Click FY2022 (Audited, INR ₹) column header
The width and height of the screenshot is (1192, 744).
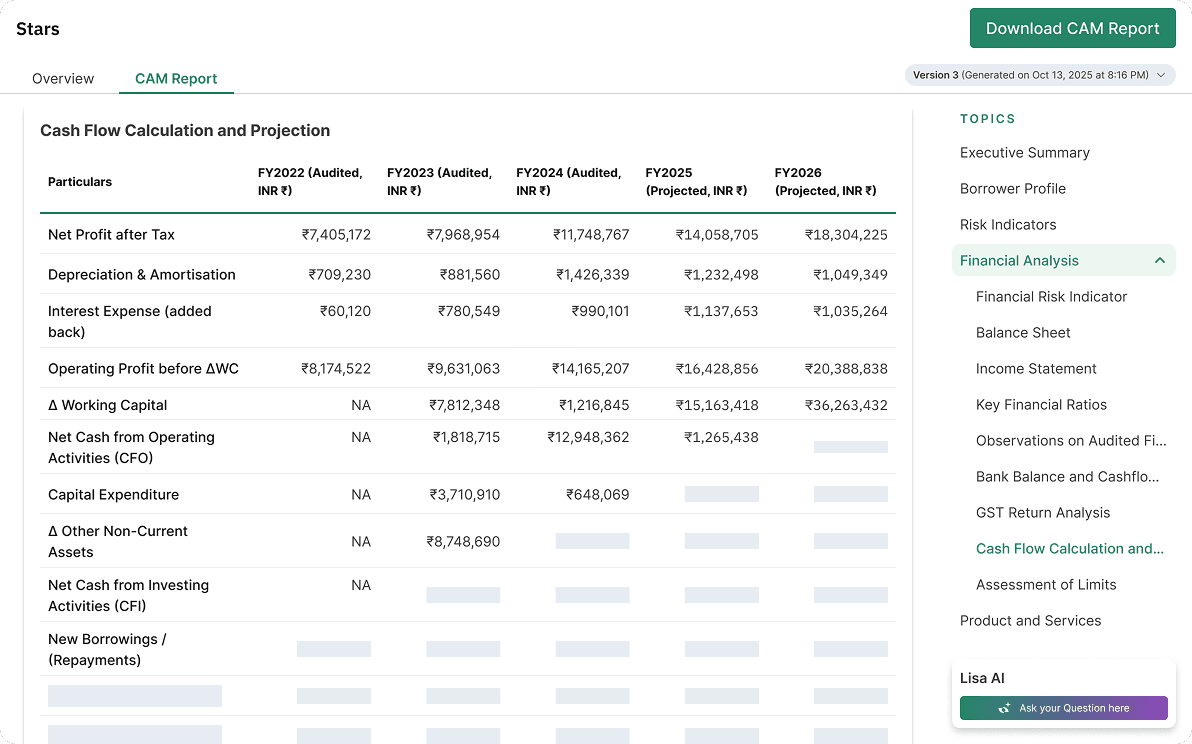(310, 182)
